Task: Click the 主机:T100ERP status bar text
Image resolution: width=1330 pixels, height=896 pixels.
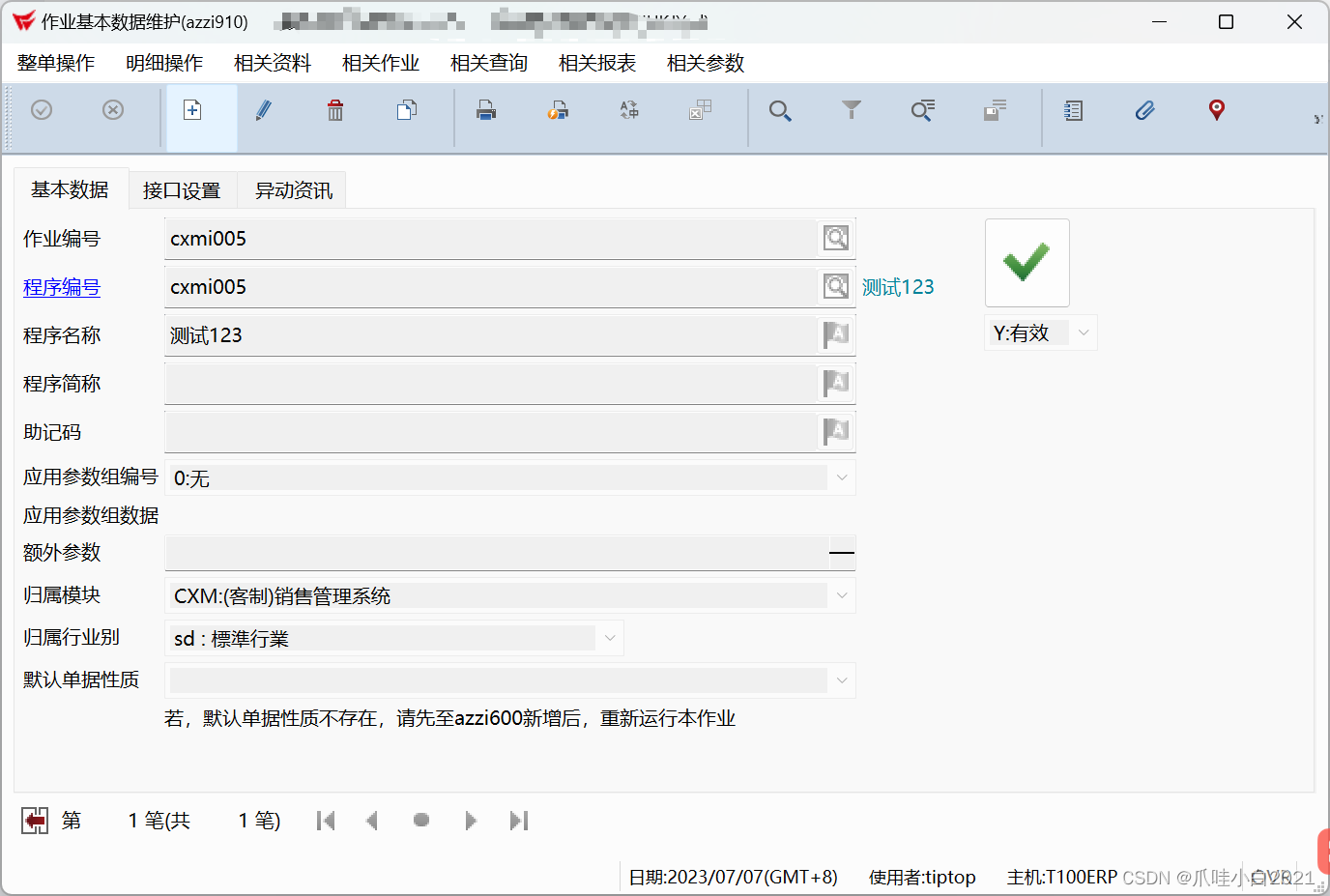Action: click(x=1061, y=877)
